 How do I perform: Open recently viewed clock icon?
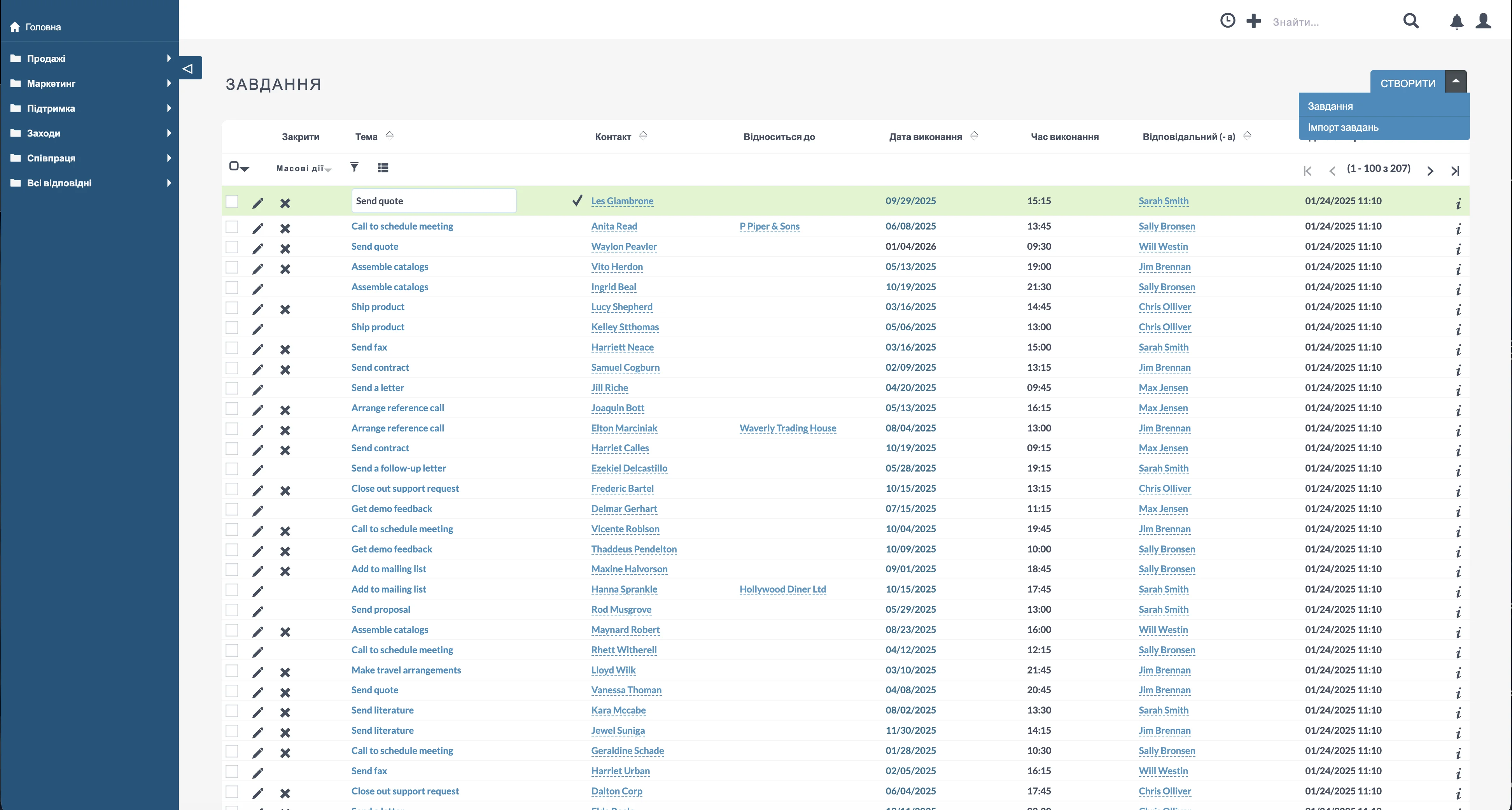(x=1227, y=21)
